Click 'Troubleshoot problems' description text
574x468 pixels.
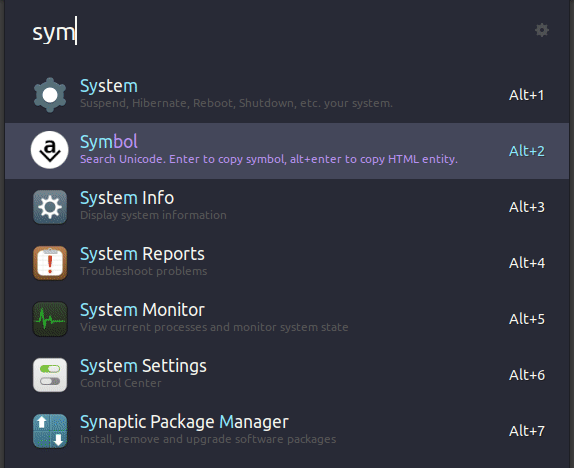coord(144,271)
